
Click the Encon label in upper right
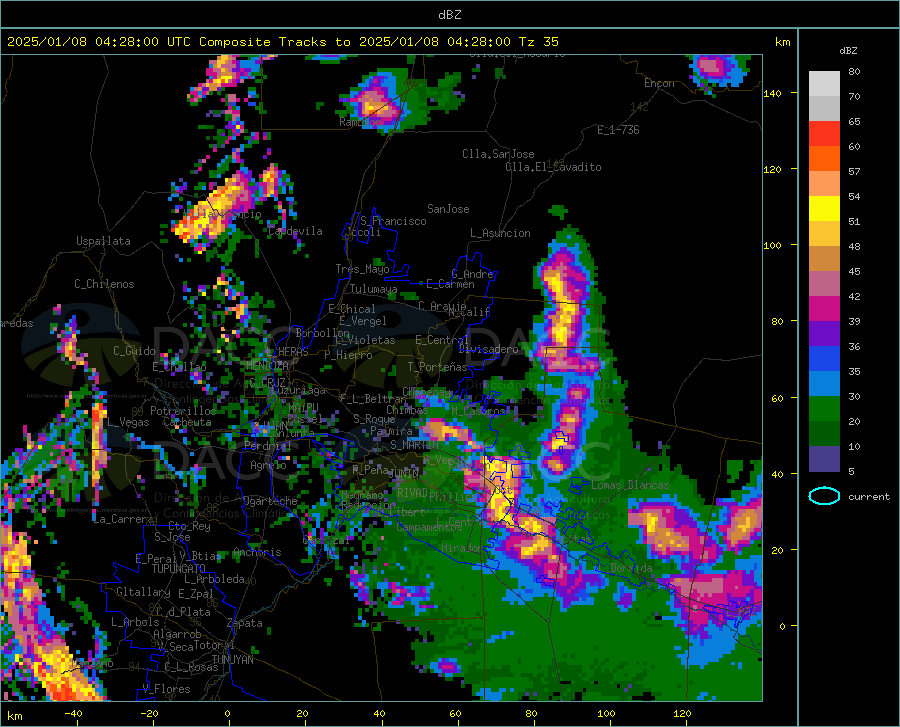point(659,83)
